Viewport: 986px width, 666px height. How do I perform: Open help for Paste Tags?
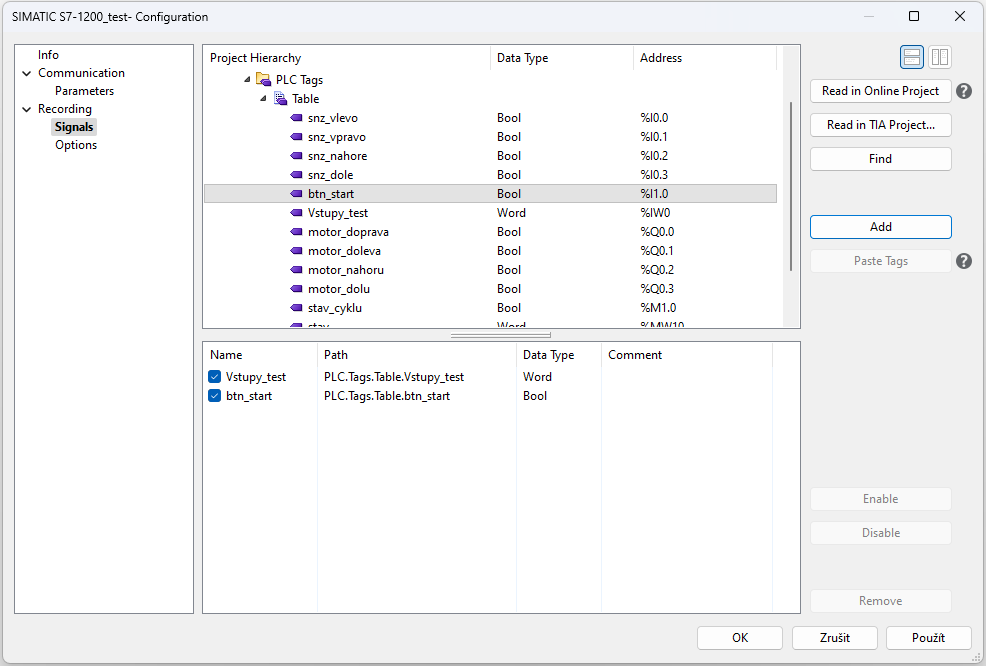pos(963,261)
